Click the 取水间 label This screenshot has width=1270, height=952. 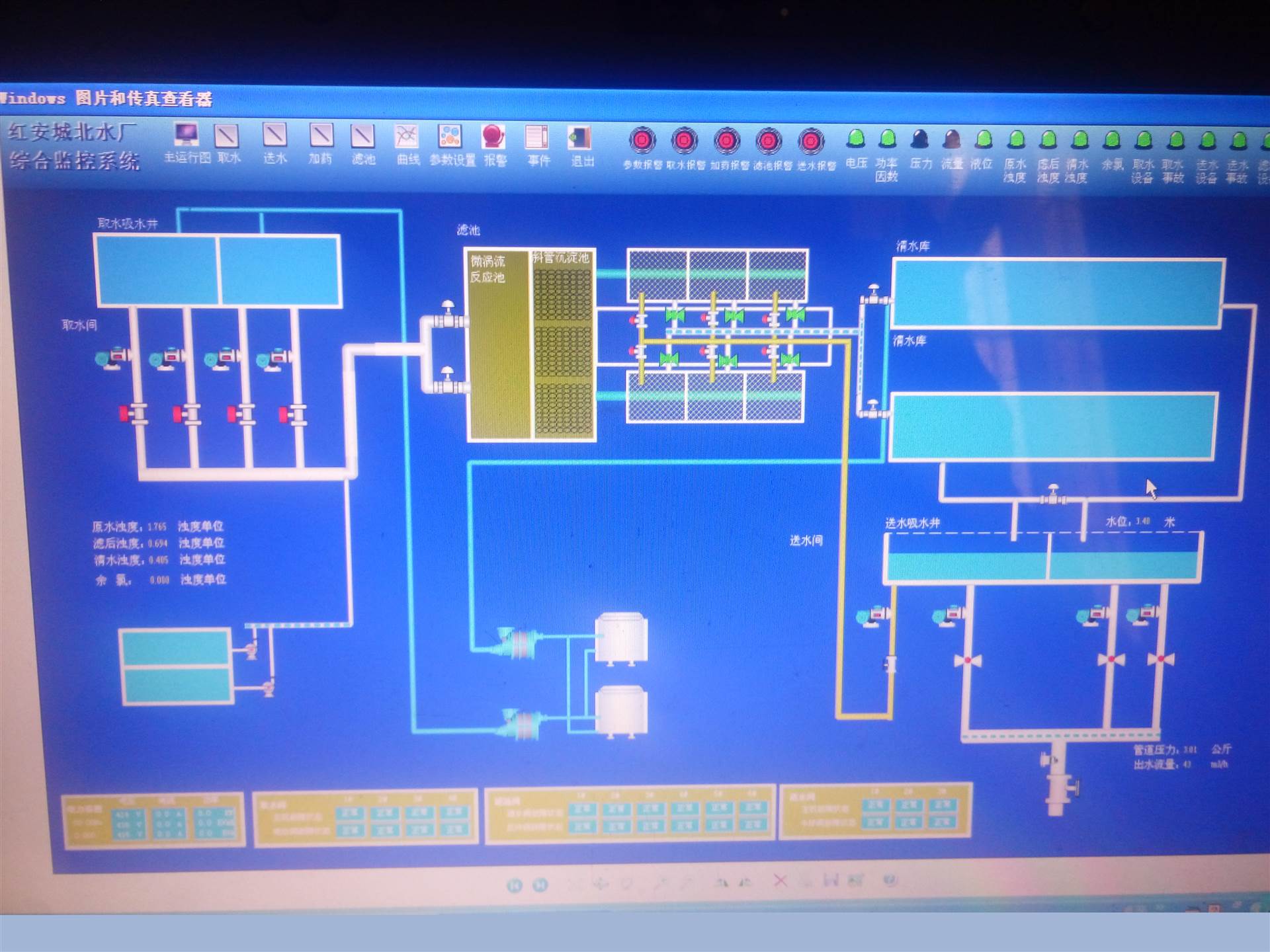pos(79,325)
